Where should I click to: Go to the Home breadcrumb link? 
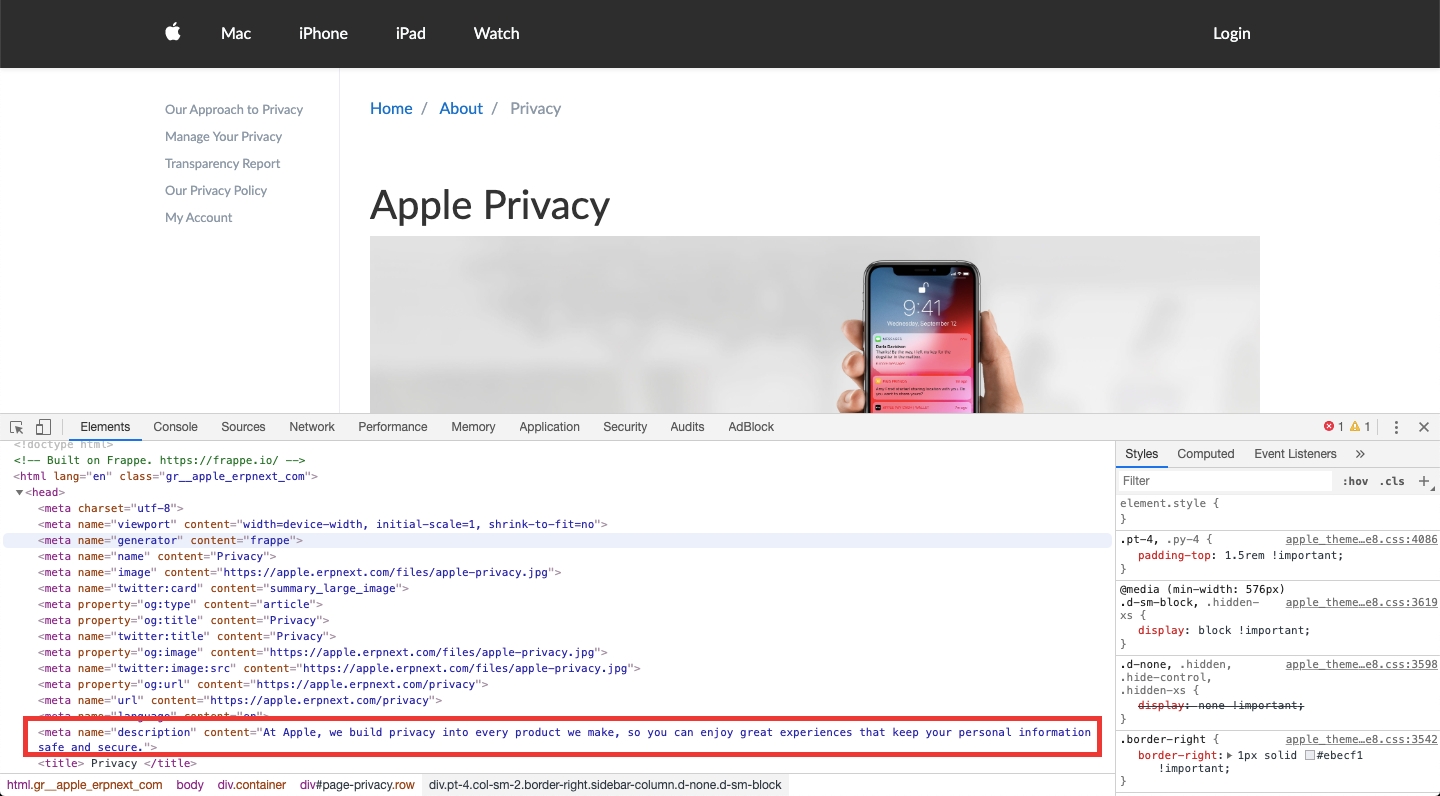coord(391,109)
